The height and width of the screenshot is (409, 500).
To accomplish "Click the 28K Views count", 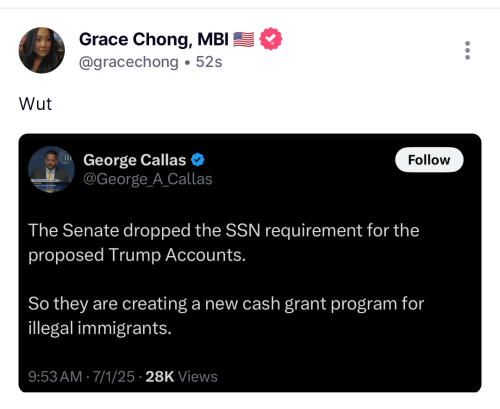I will [181, 377].
